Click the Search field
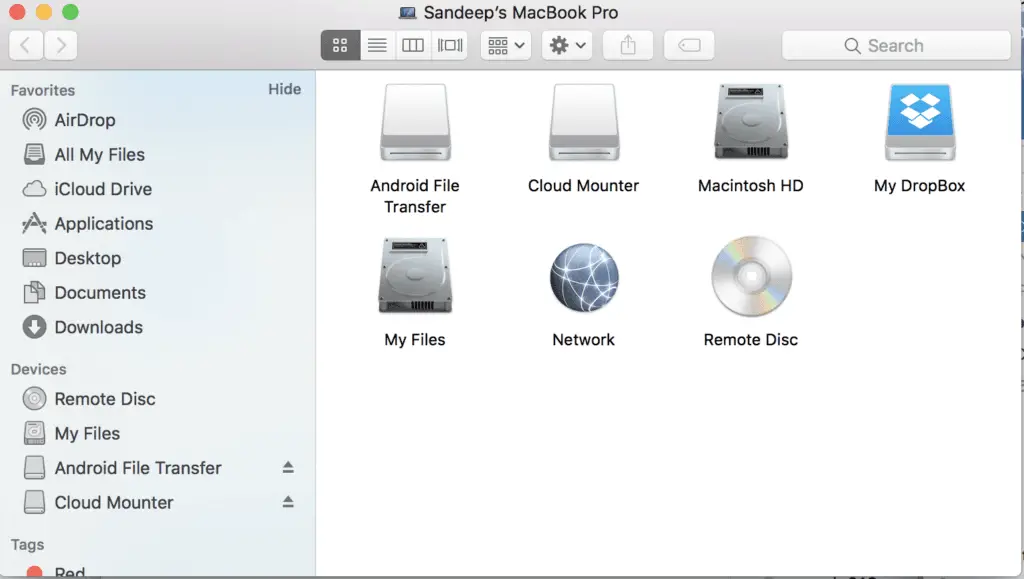Image resolution: width=1024 pixels, height=579 pixels. coord(896,45)
